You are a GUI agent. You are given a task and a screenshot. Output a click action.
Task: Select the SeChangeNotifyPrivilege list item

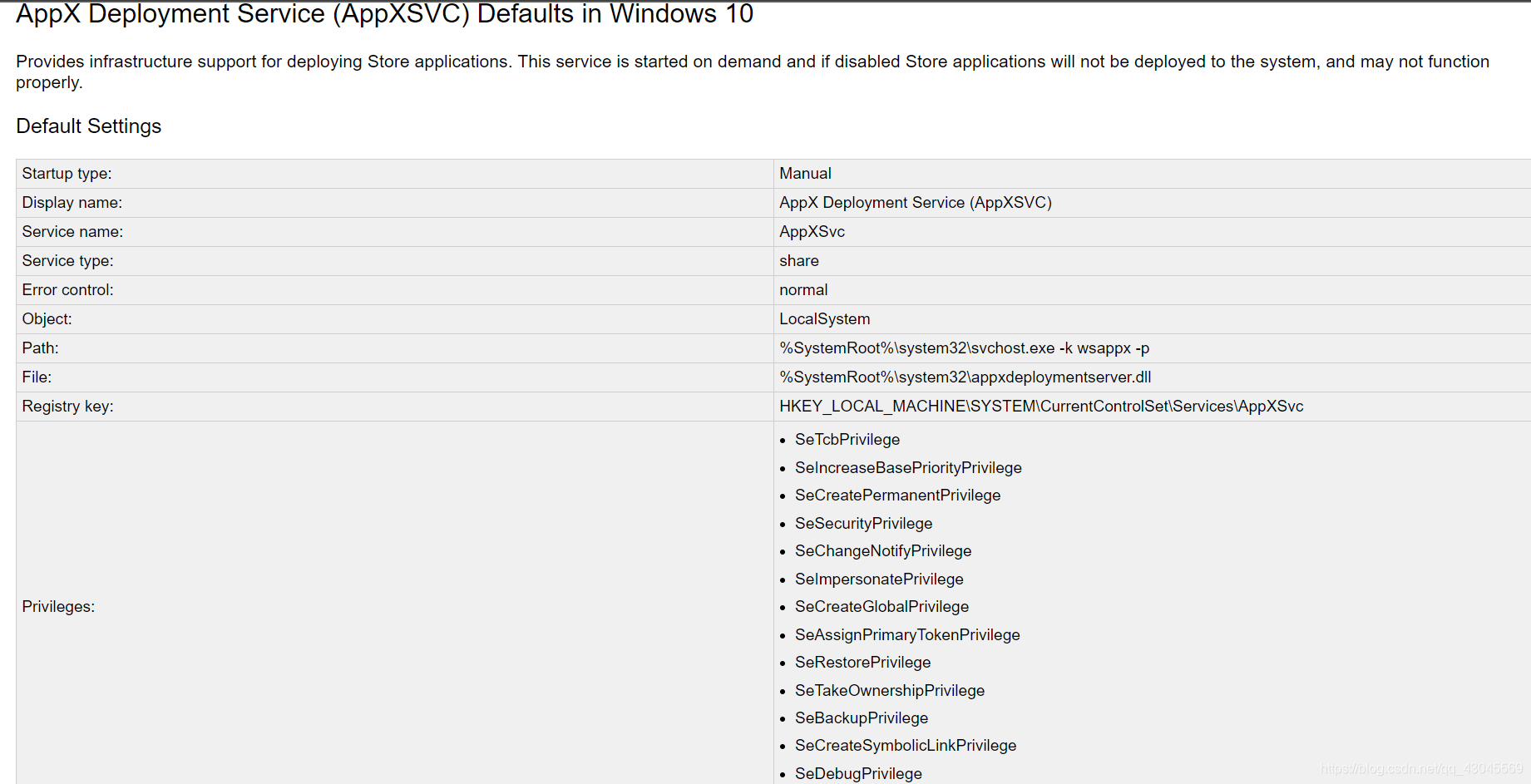(x=883, y=551)
